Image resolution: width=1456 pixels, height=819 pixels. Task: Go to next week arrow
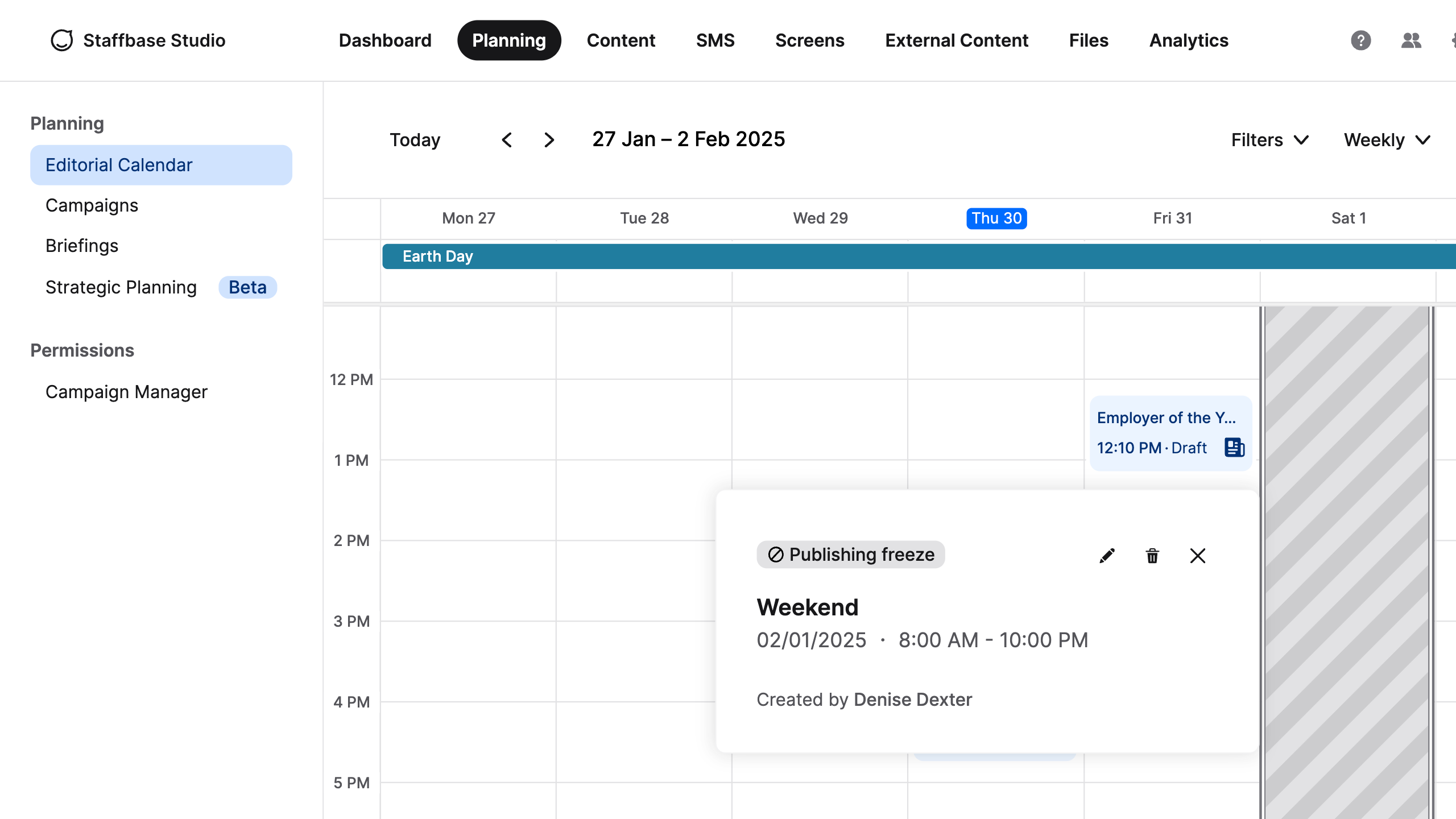[x=549, y=140]
